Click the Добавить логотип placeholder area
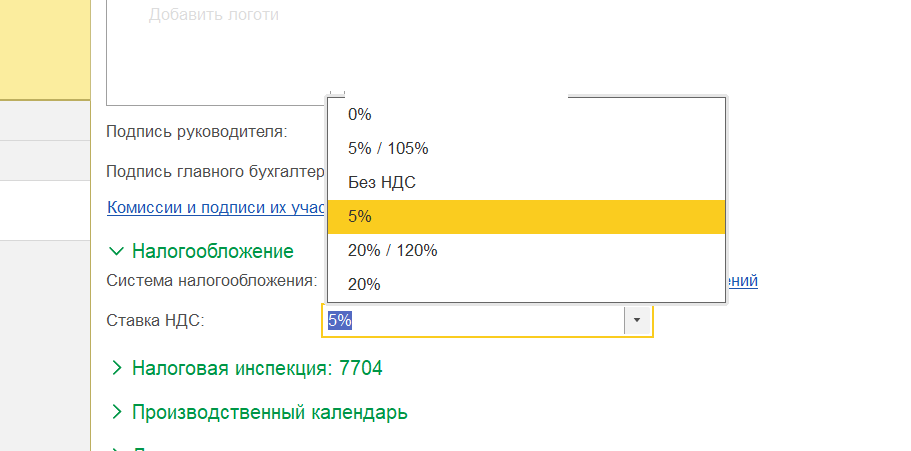The image size is (911, 451). click(214, 15)
